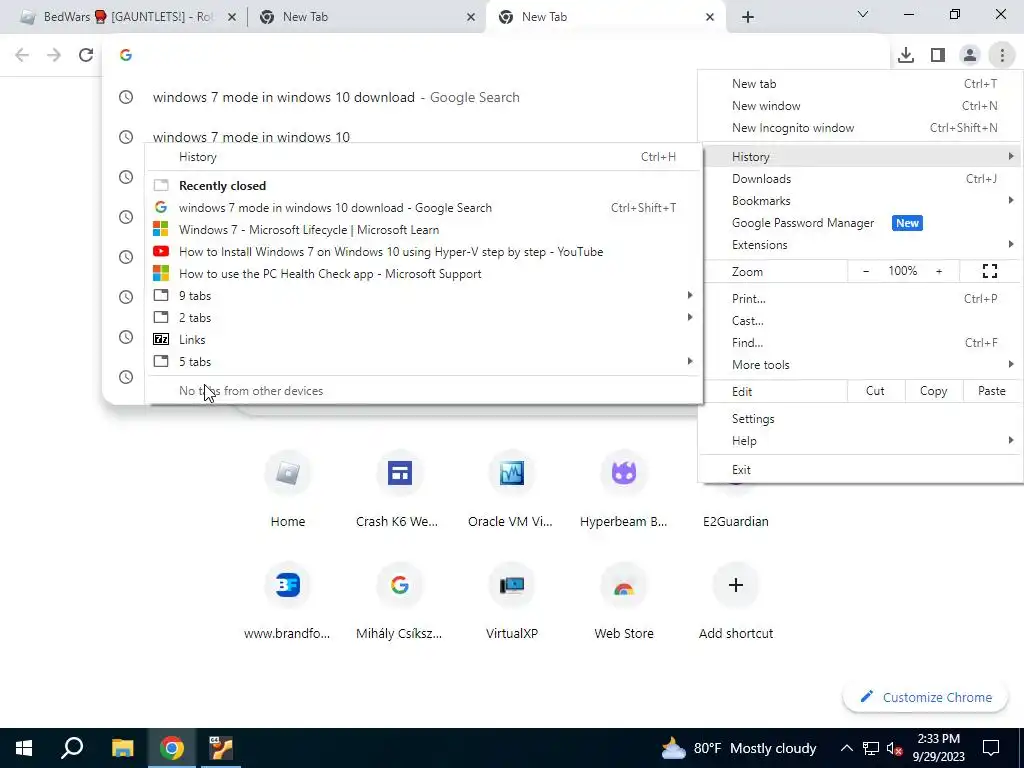Open the Oracle VM Vi... shortcut
Image resolution: width=1024 pixels, height=768 pixels.
511,490
